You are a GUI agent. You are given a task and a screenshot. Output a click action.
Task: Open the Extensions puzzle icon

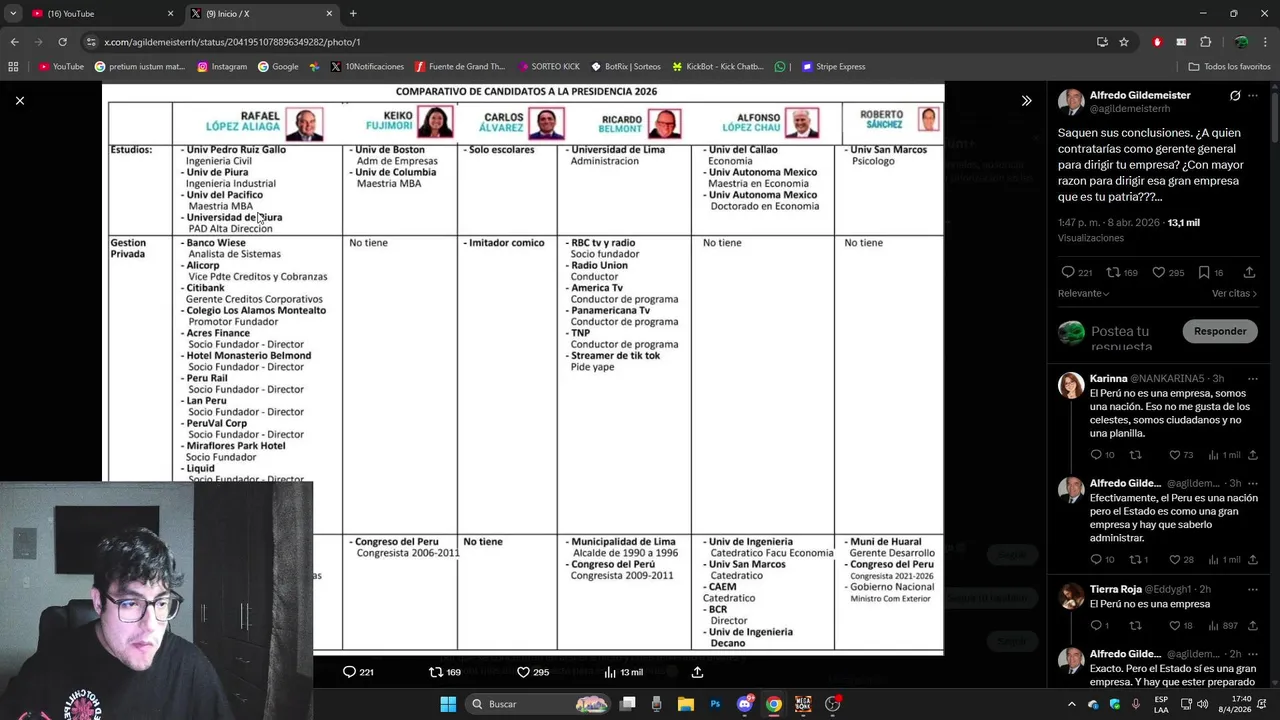pyautogui.click(x=1205, y=42)
